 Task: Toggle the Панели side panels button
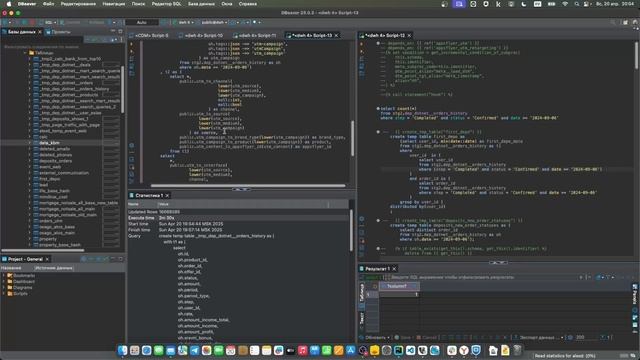pyautogui.click(x=635, y=295)
